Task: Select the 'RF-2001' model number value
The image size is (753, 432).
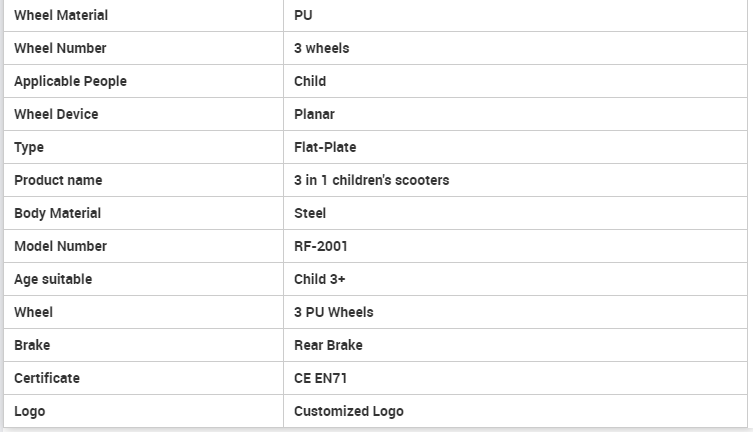Action: (x=320, y=246)
